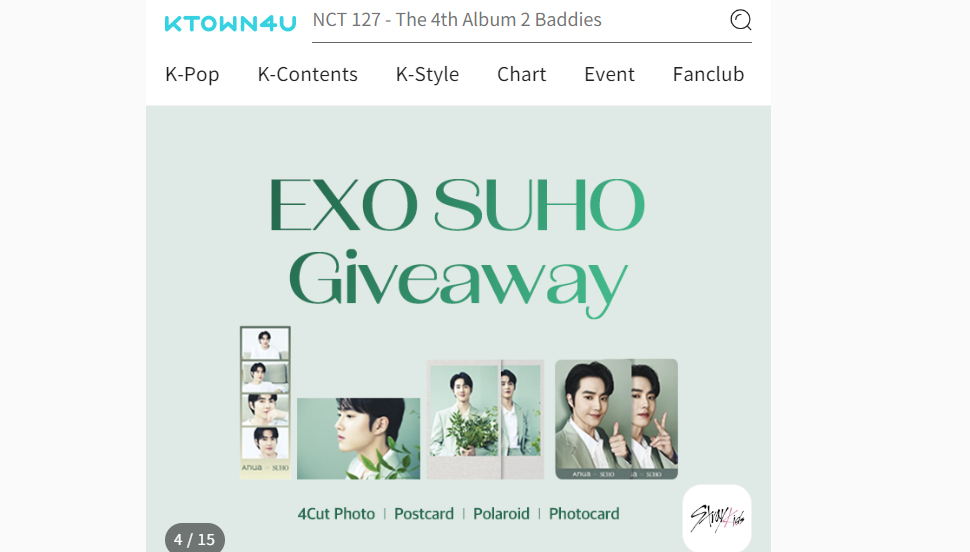Go to the Chart page
The width and height of the screenshot is (970, 552).
(x=521, y=74)
